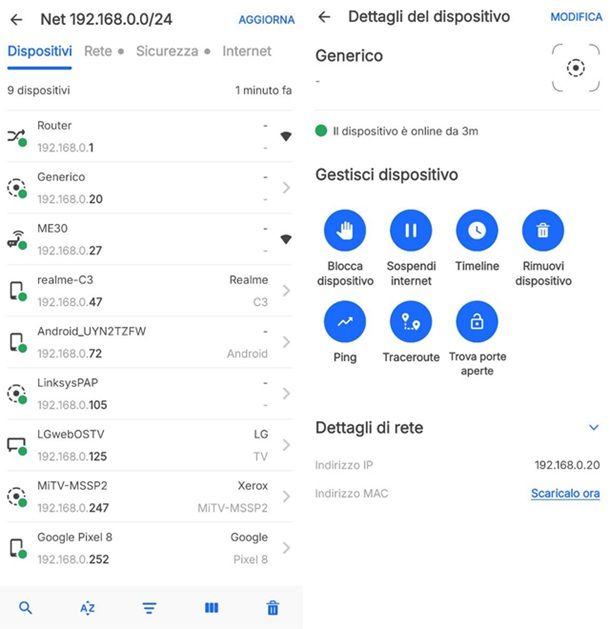Tap the LGwebOSTV television icon

coord(17,445)
